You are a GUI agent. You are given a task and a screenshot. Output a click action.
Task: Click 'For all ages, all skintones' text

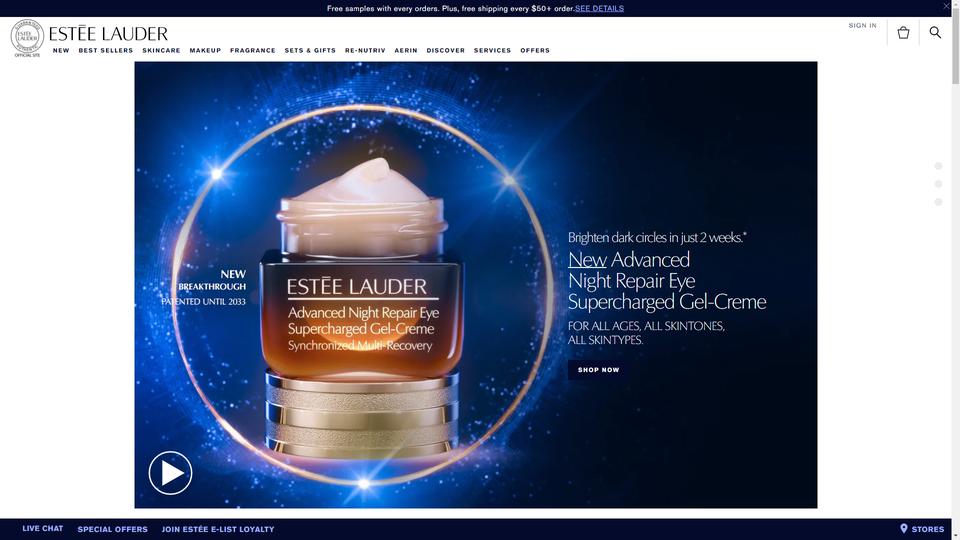(x=646, y=332)
